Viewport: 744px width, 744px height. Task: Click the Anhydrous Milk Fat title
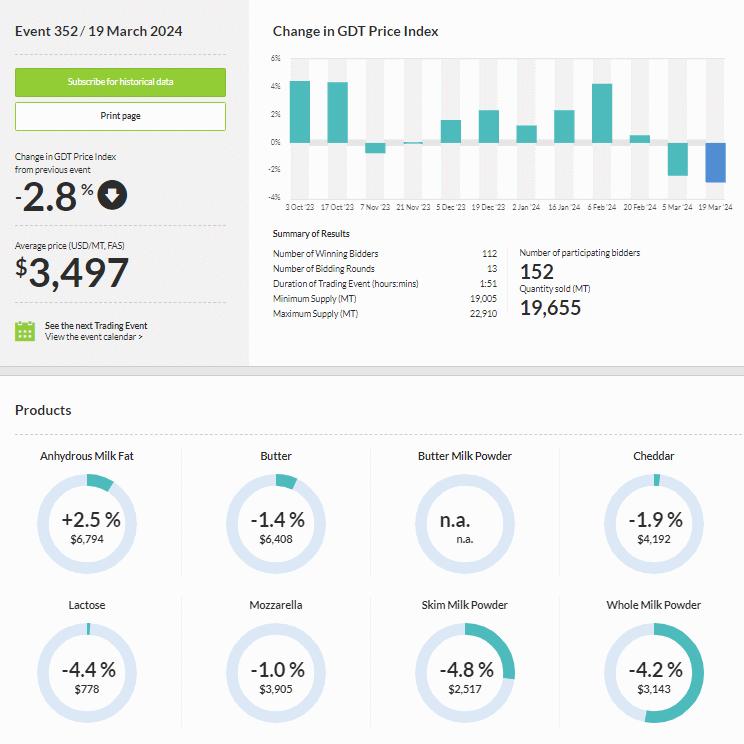[87, 456]
